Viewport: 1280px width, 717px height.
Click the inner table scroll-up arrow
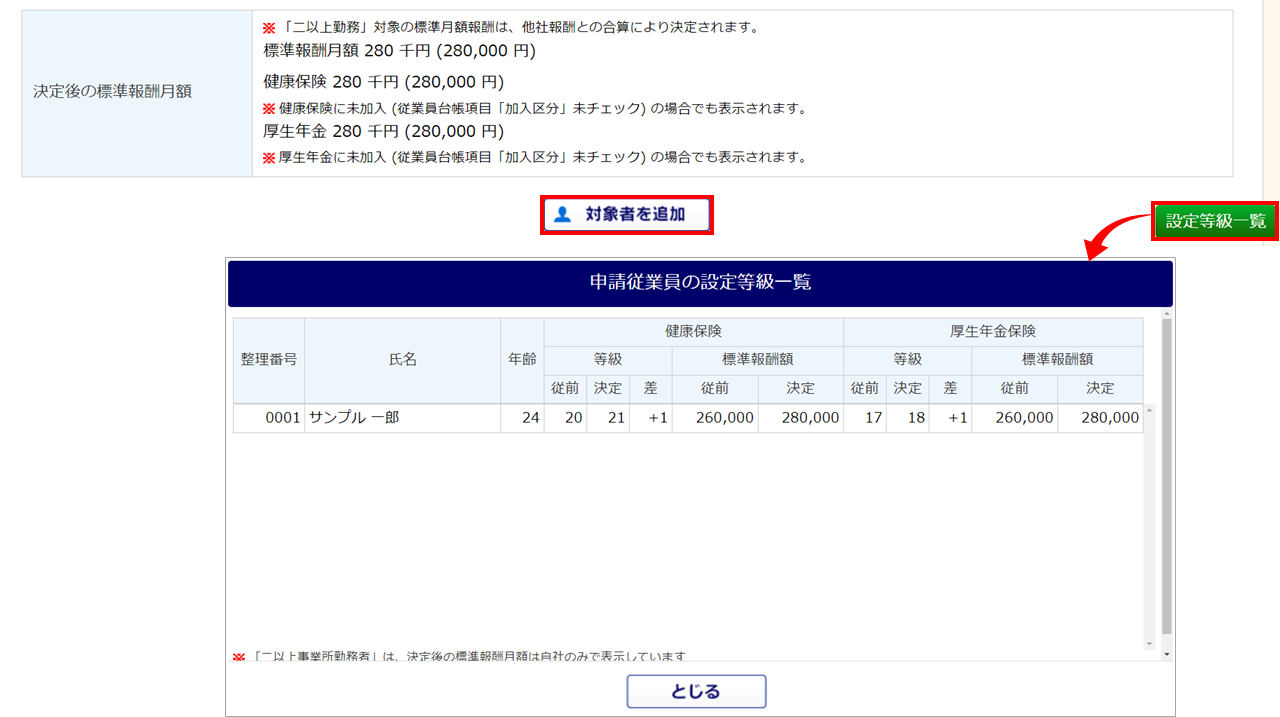pos(1149,410)
